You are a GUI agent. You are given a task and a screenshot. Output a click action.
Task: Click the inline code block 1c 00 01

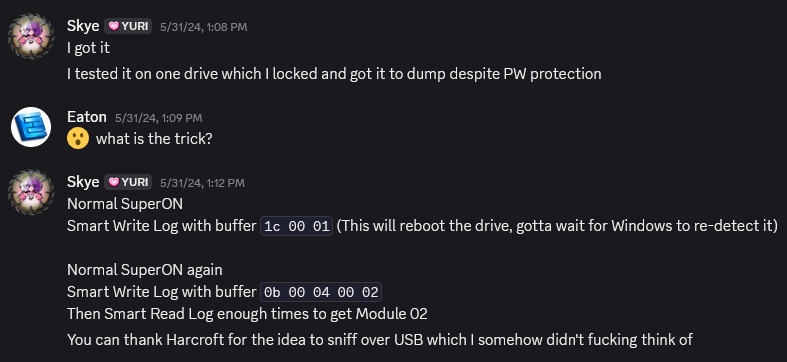tap(296, 226)
